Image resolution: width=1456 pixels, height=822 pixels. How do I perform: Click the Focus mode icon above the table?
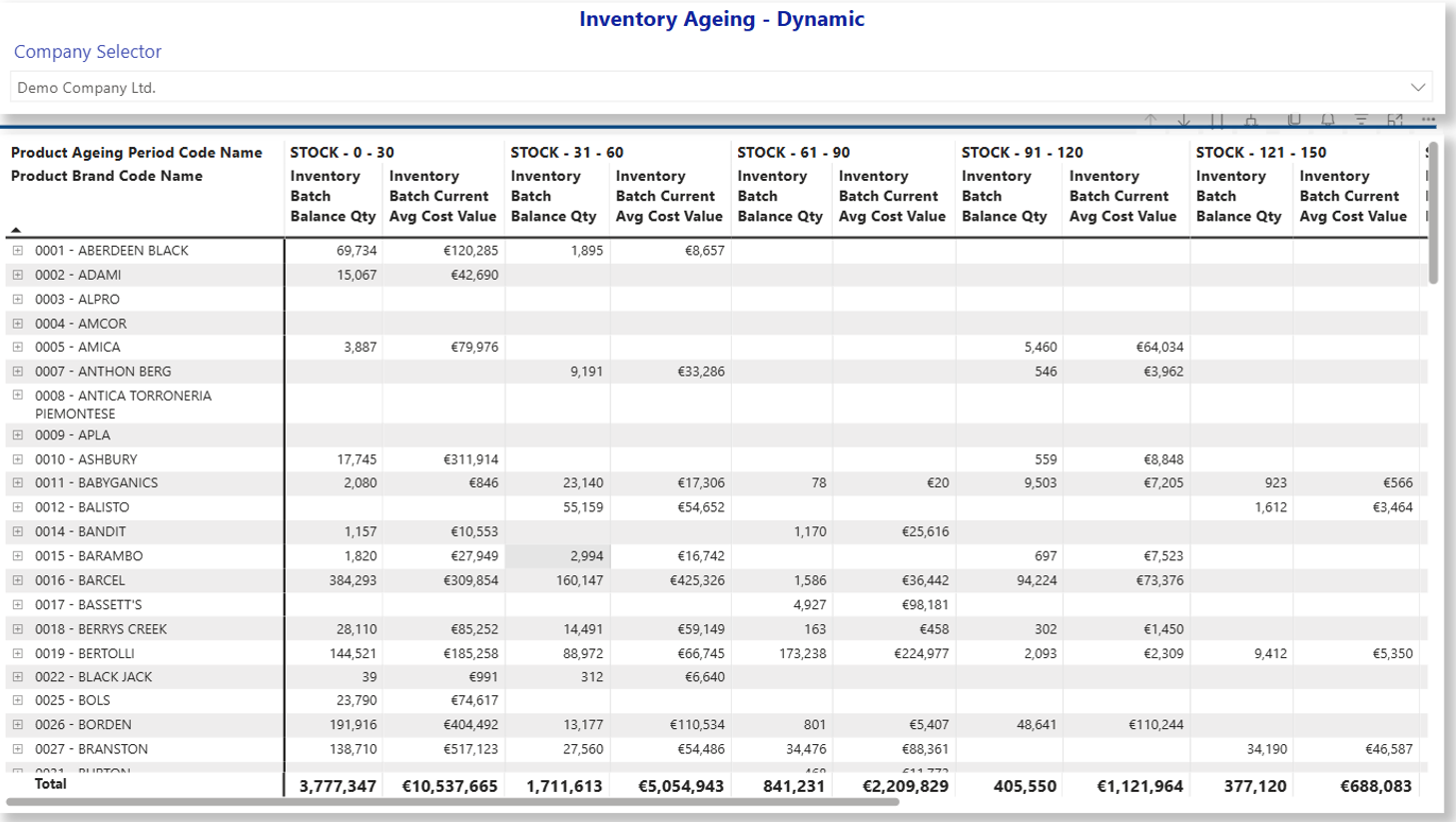[x=1395, y=120]
